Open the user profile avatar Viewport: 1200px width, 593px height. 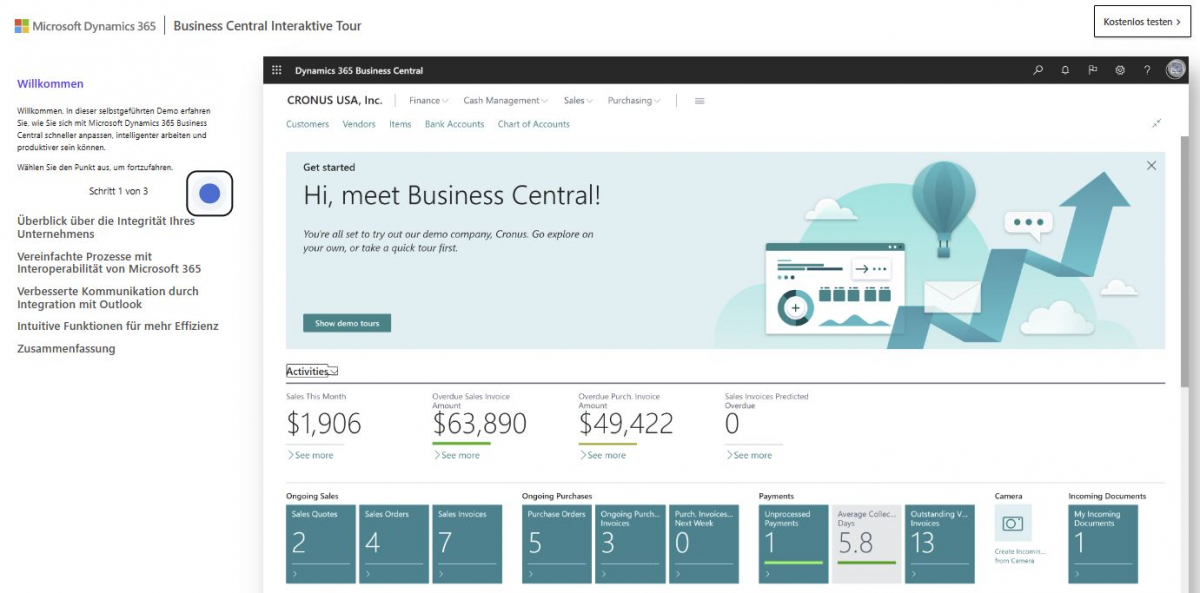[x=1175, y=70]
